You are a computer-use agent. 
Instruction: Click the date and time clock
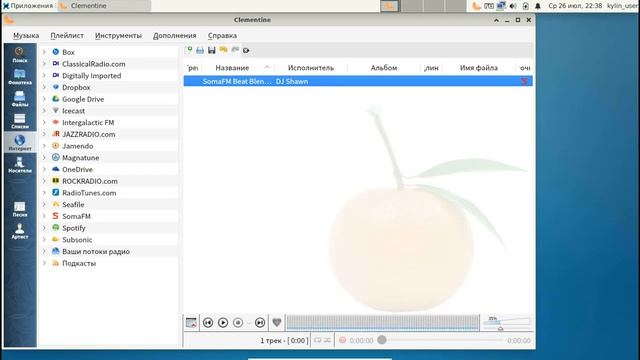(x=576, y=6)
